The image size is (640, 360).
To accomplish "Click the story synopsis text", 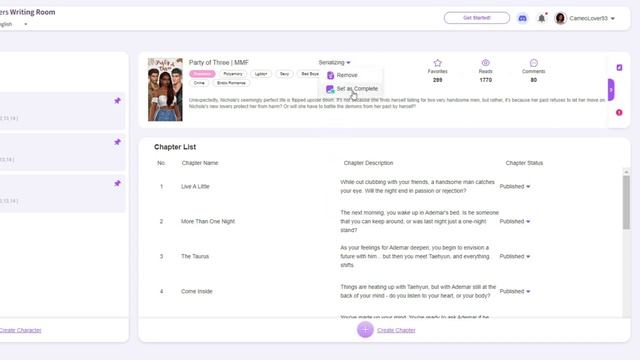I will pyautogui.click(x=397, y=103).
